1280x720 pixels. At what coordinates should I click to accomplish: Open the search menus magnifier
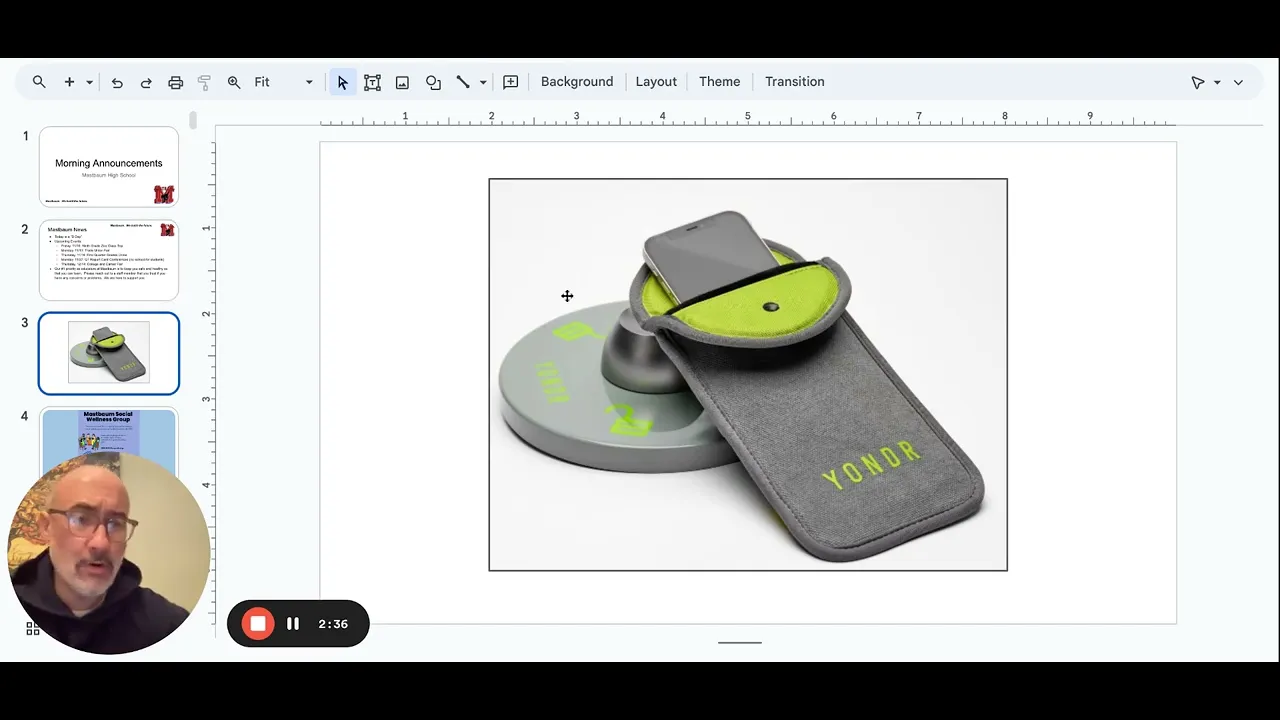click(39, 82)
